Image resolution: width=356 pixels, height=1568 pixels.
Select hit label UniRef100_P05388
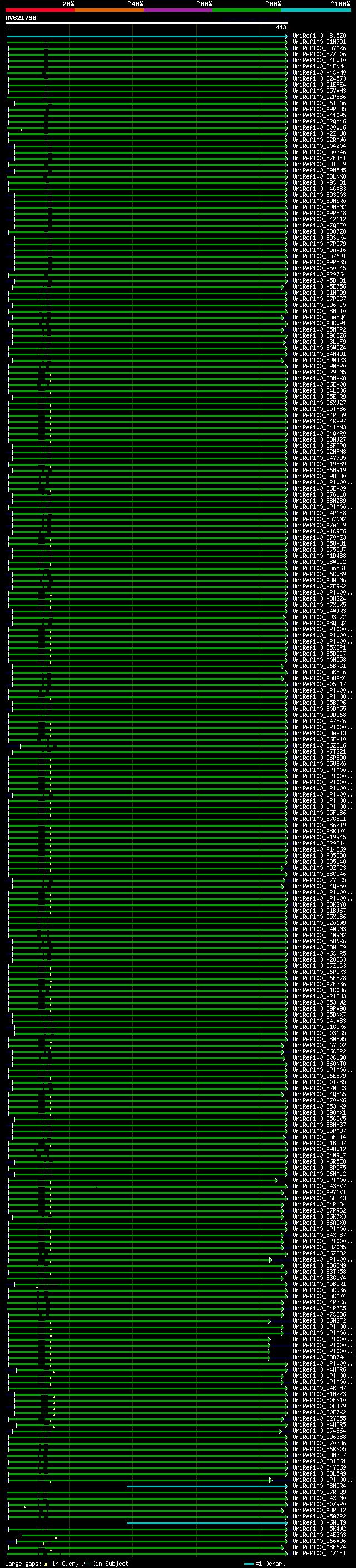(319, 856)
